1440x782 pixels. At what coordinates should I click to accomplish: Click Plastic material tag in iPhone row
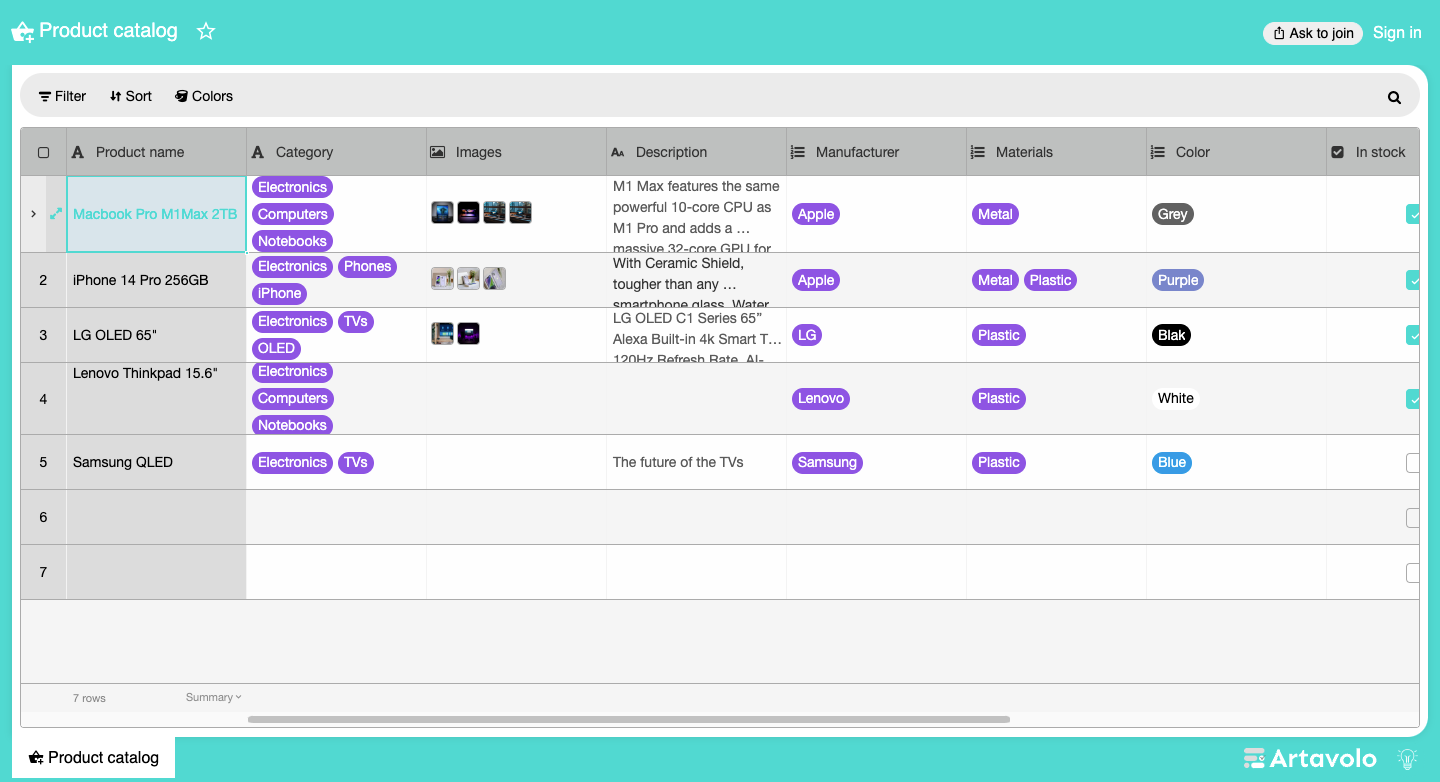pos(1050,280)
